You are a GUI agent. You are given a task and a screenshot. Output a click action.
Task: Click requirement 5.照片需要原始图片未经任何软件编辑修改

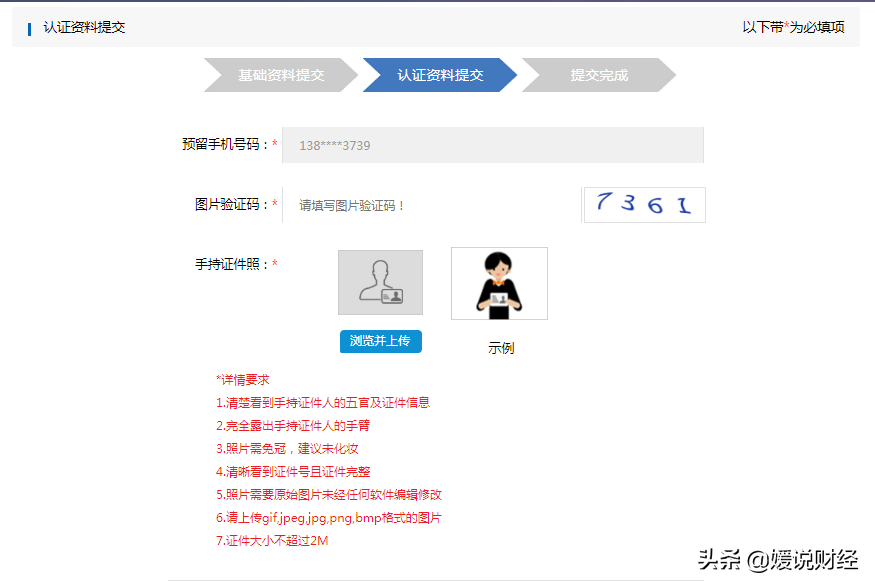point(329,495)
